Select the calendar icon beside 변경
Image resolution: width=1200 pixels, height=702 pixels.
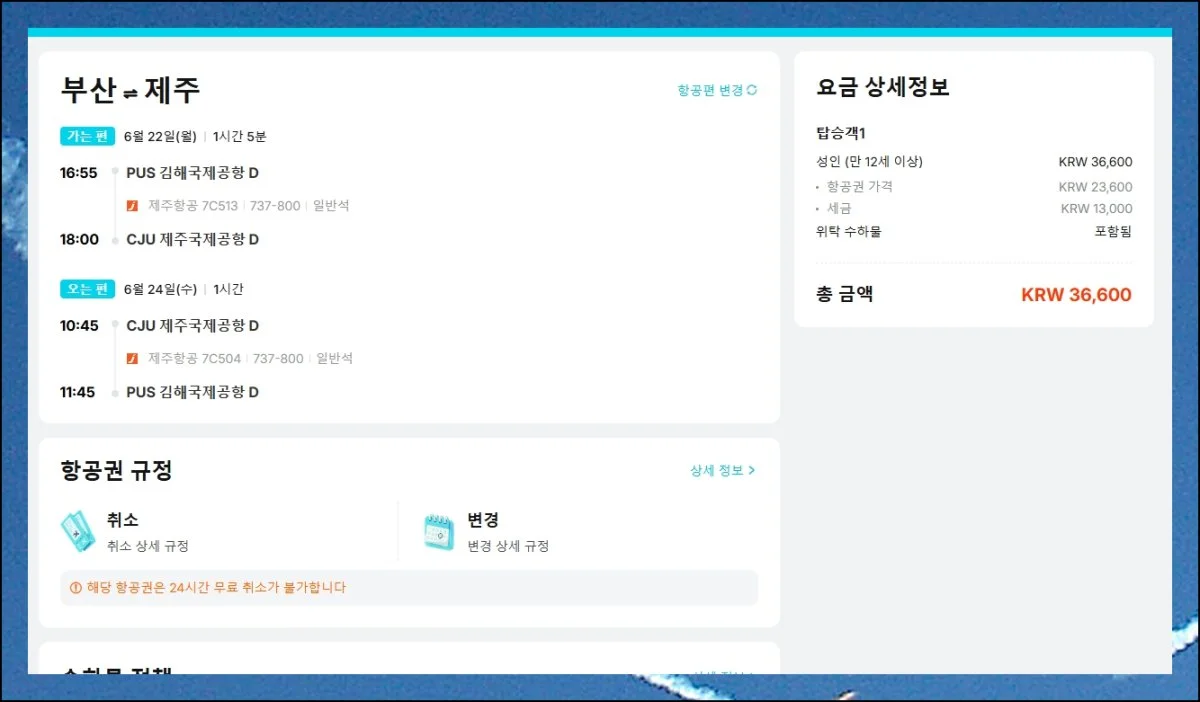[x=437, y=531]
